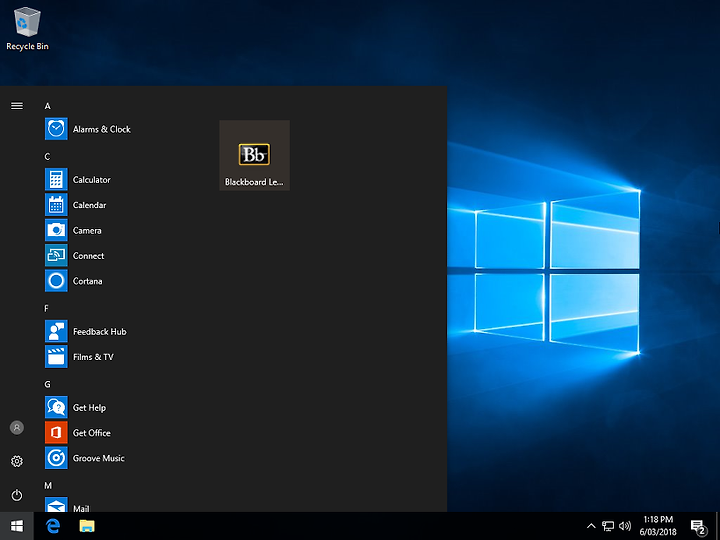This screenshot has height=540, width=720.
Task: Open Action Center notifications icon
Action: click(699, 527)
